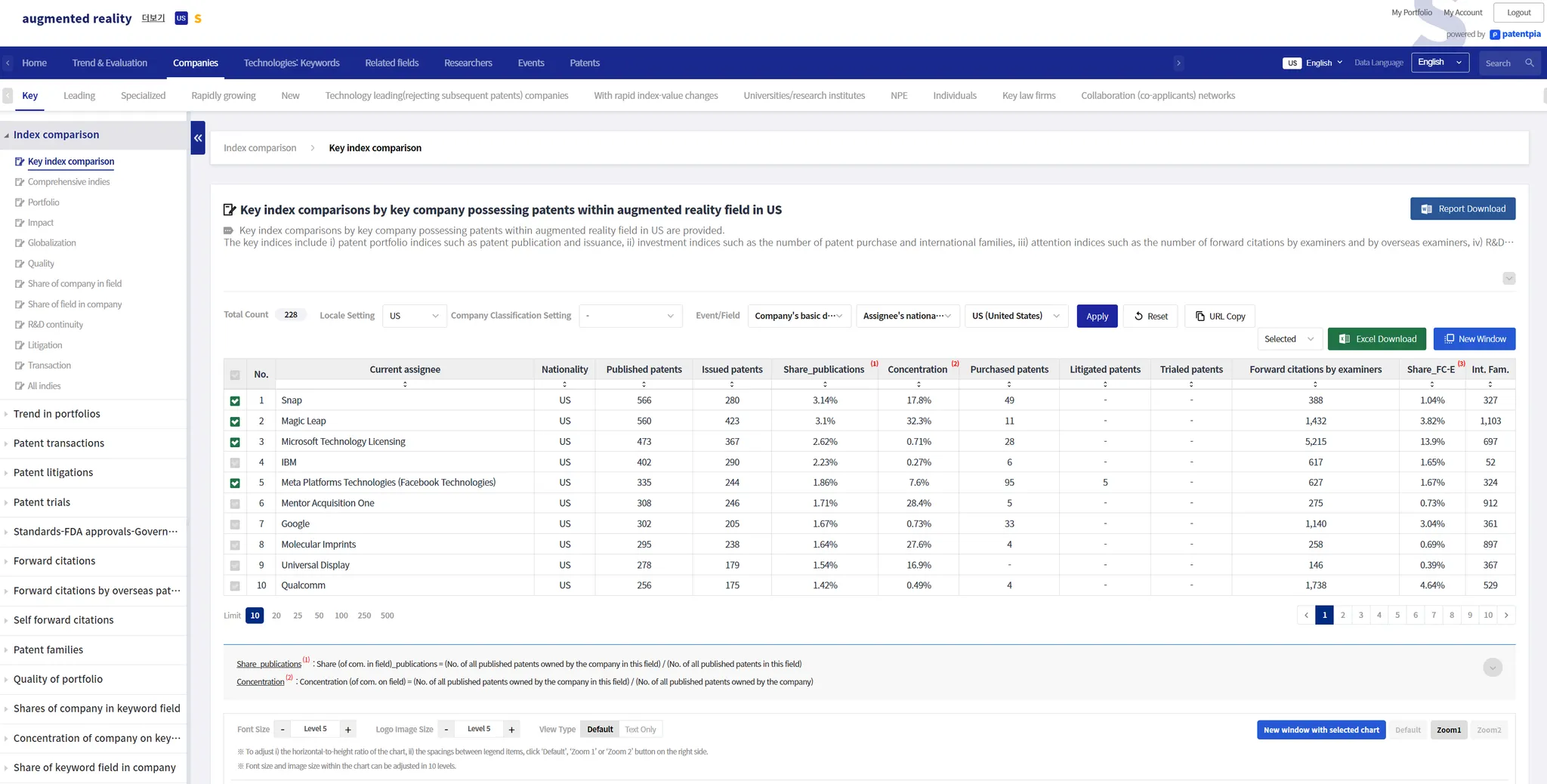
Task: Increase font size with plus button
Action: click(348, 730)
